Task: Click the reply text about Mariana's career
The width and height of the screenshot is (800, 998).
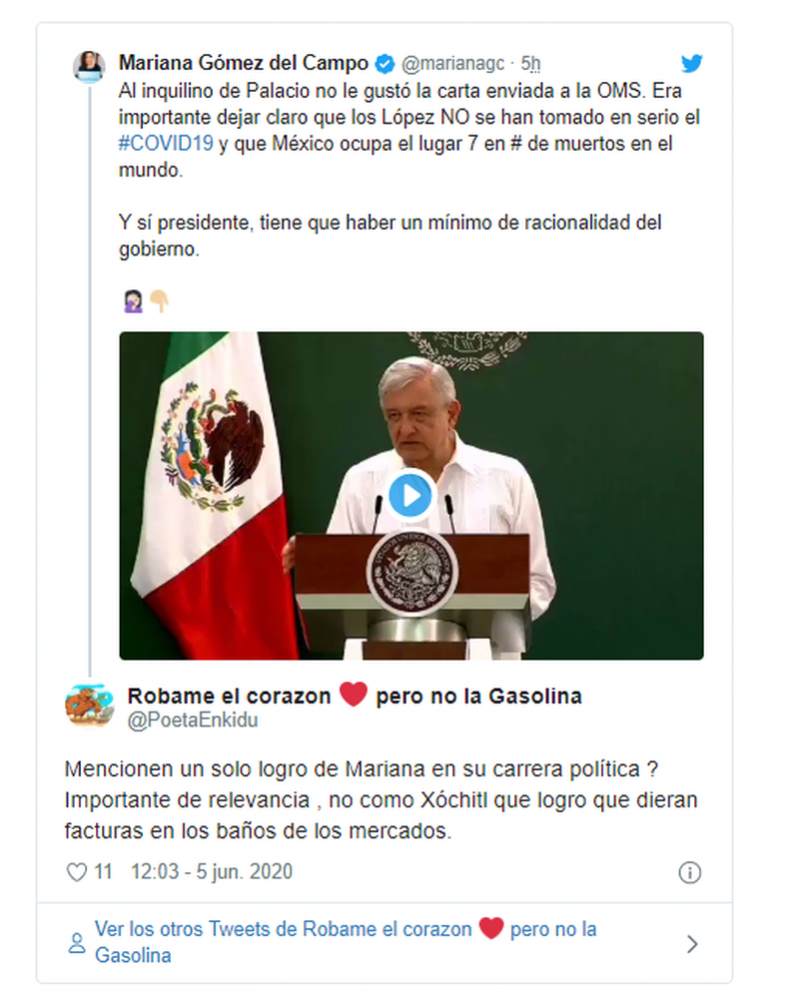Action: coord(381,800)
